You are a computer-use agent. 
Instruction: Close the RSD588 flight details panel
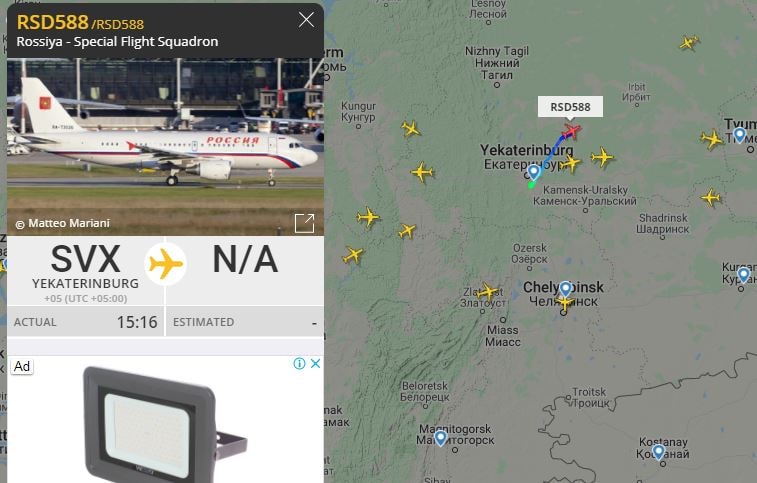click(306, 20)
